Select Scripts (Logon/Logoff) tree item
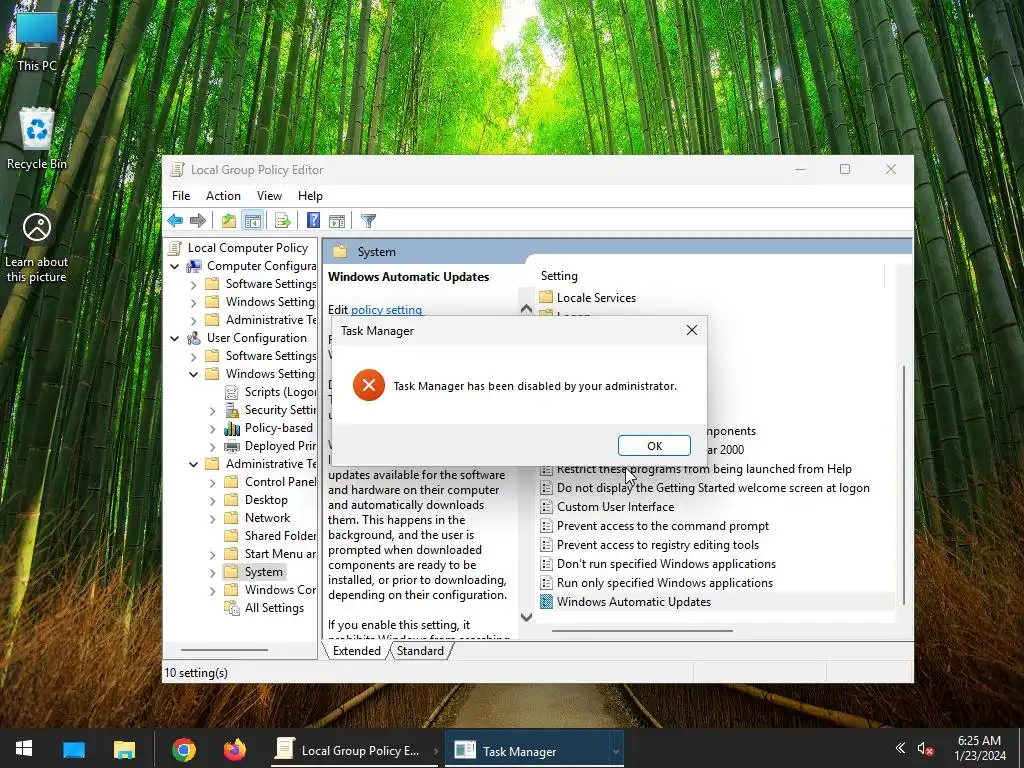 click(x=280, y=392)
